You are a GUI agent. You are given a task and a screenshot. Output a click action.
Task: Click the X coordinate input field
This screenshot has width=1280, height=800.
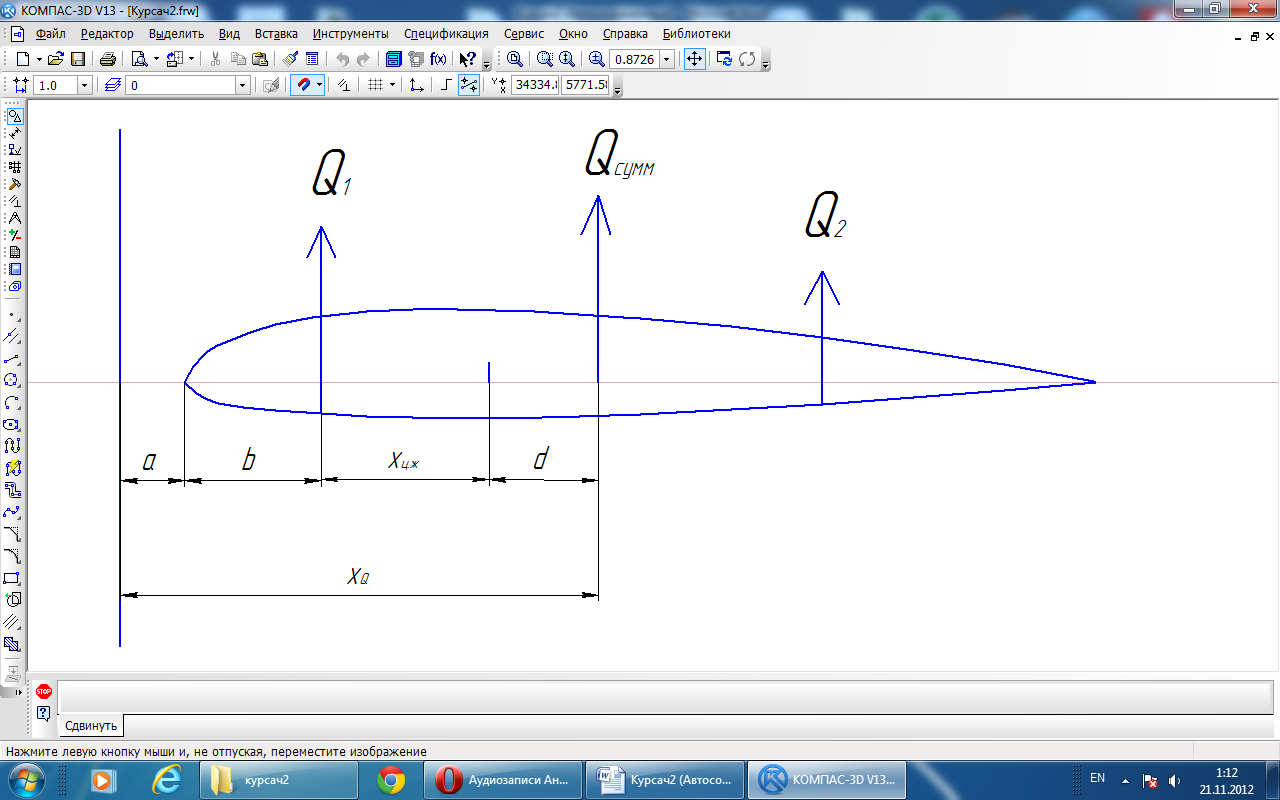pos(534,85)
